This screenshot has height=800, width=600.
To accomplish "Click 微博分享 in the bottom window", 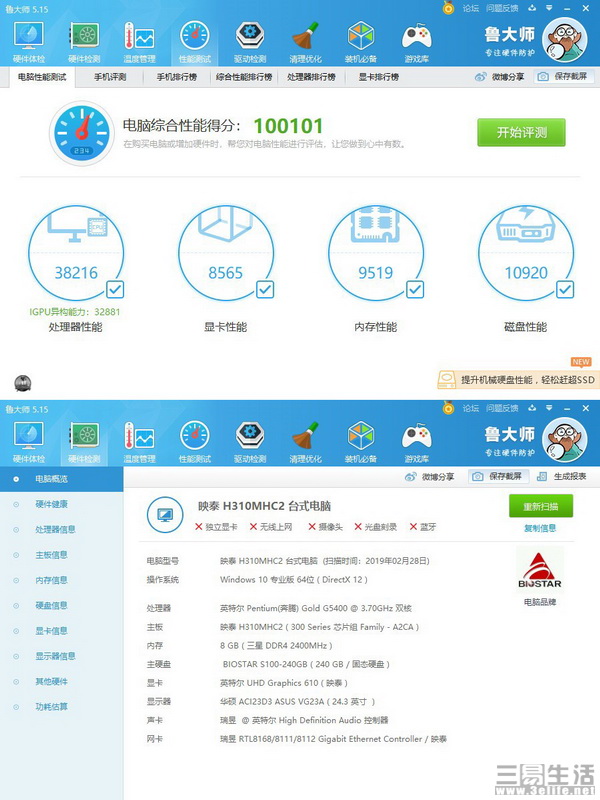I will [429, 477].
